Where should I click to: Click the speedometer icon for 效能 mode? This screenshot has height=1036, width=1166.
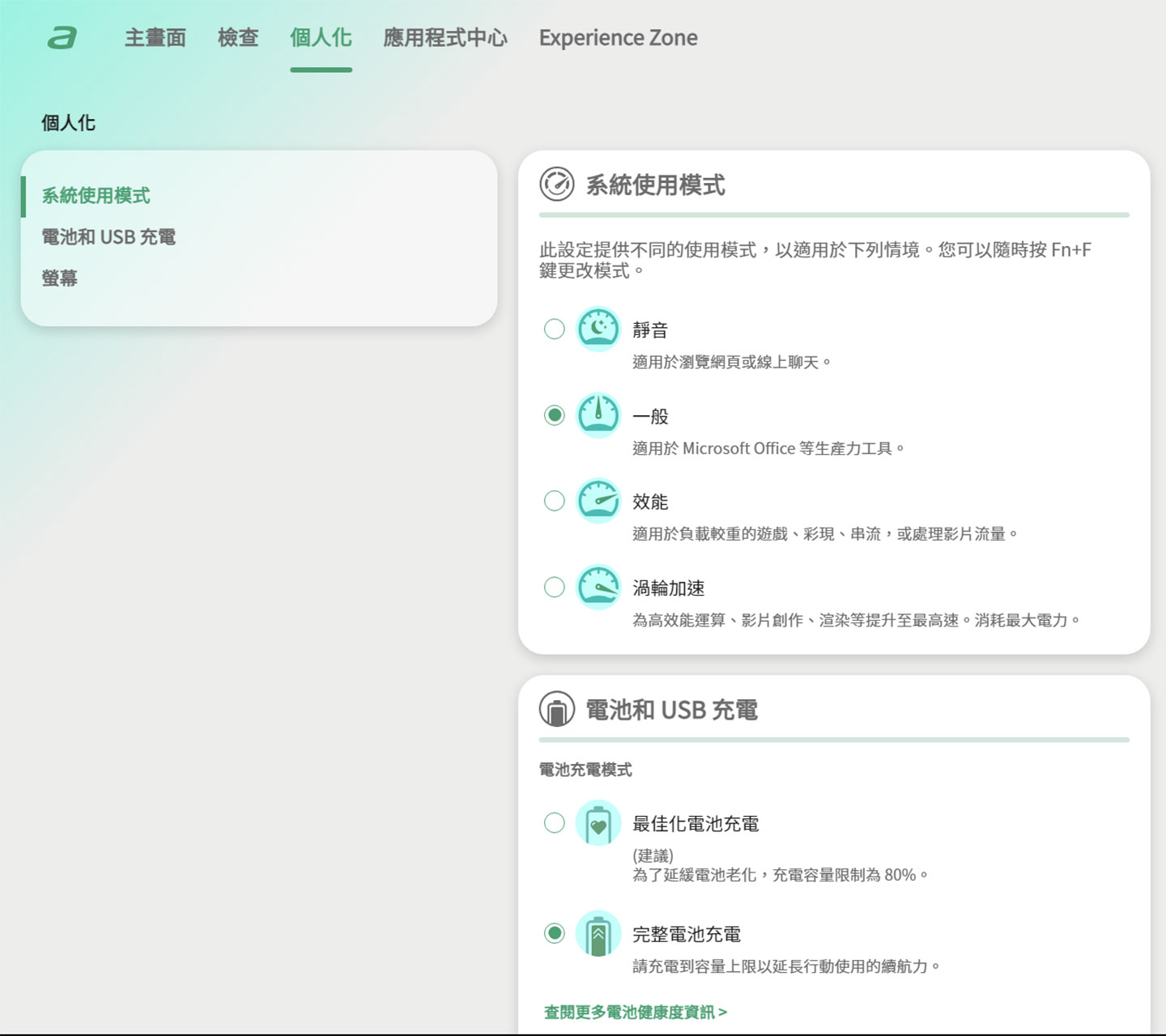pos(598,501)
